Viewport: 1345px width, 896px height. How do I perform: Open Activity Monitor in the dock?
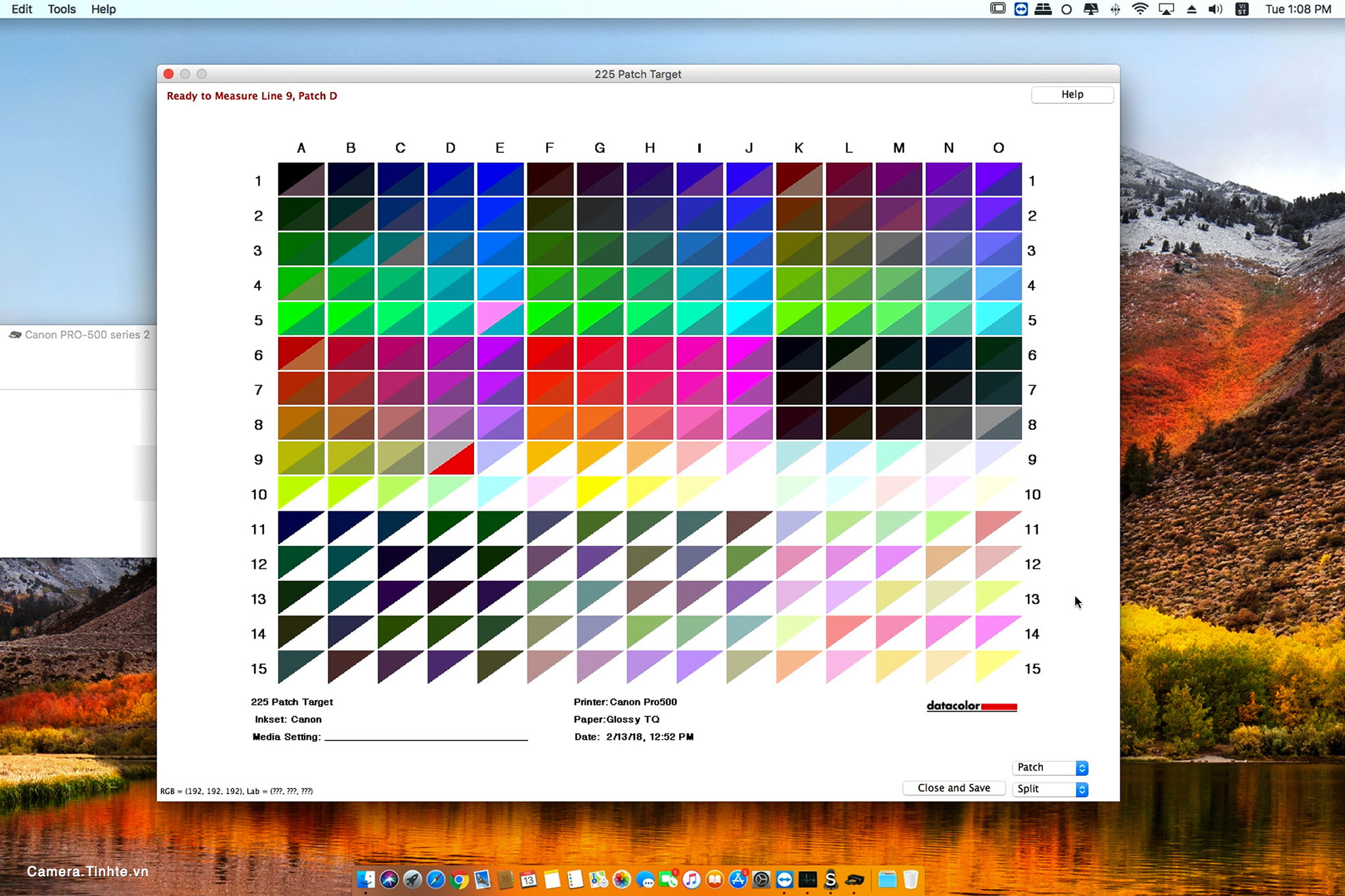click(x=807, y=879)
